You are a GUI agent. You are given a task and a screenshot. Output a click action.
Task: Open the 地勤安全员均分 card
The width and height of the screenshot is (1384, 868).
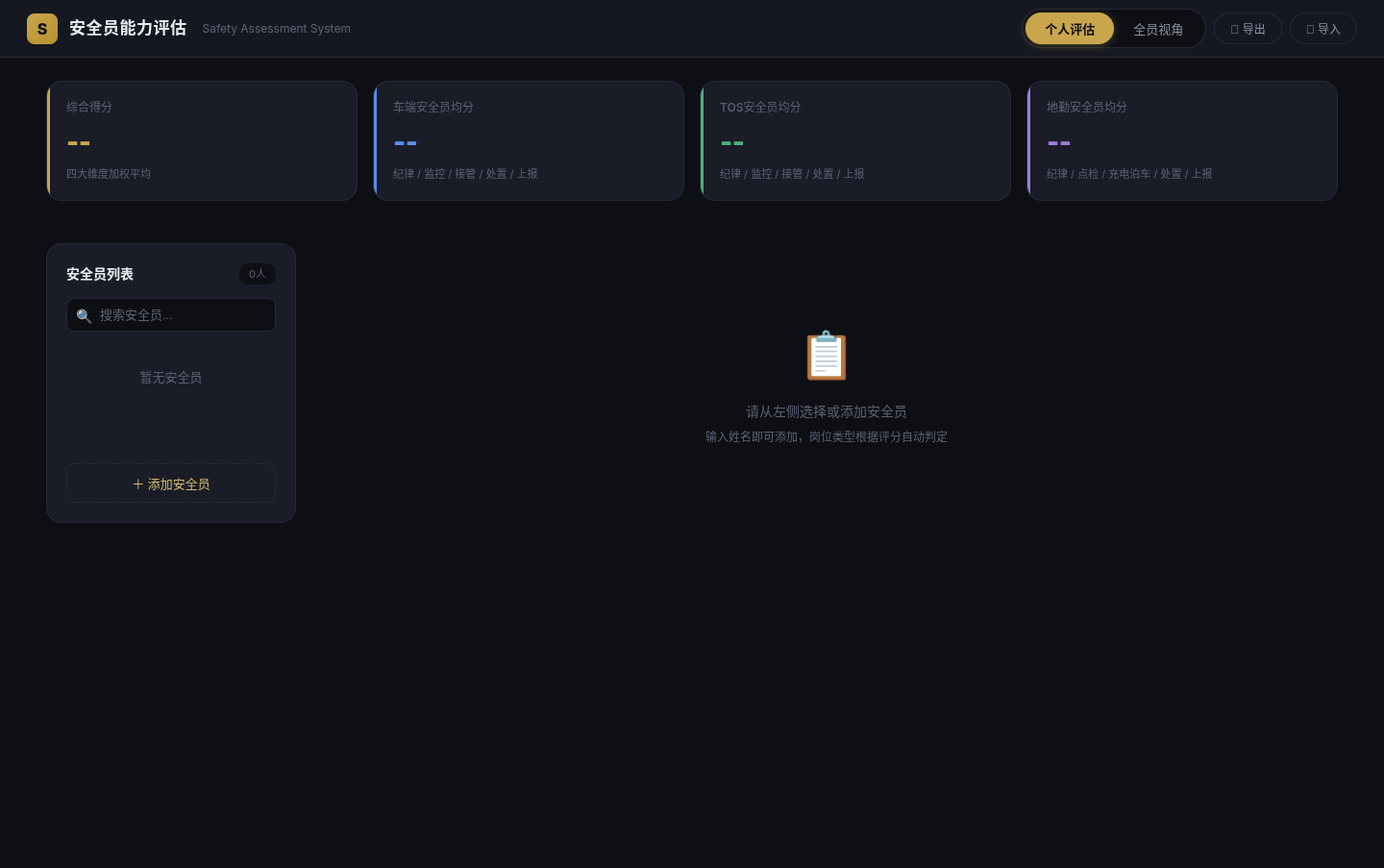click(1182, 140)
